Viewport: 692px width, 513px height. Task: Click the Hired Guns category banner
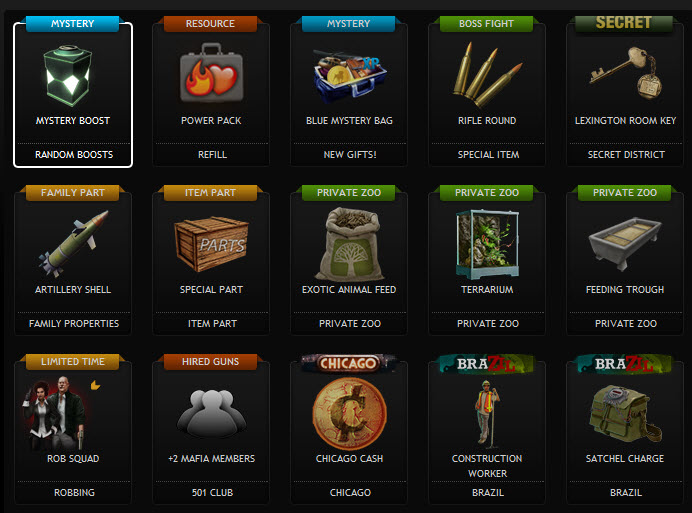coord(211,362)
